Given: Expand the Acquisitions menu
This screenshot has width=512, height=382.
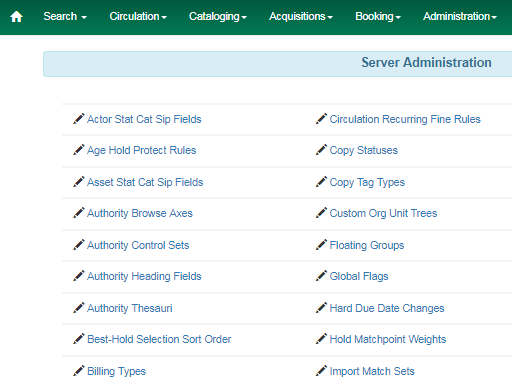Looking at the screenshot, I should [301, 16].
